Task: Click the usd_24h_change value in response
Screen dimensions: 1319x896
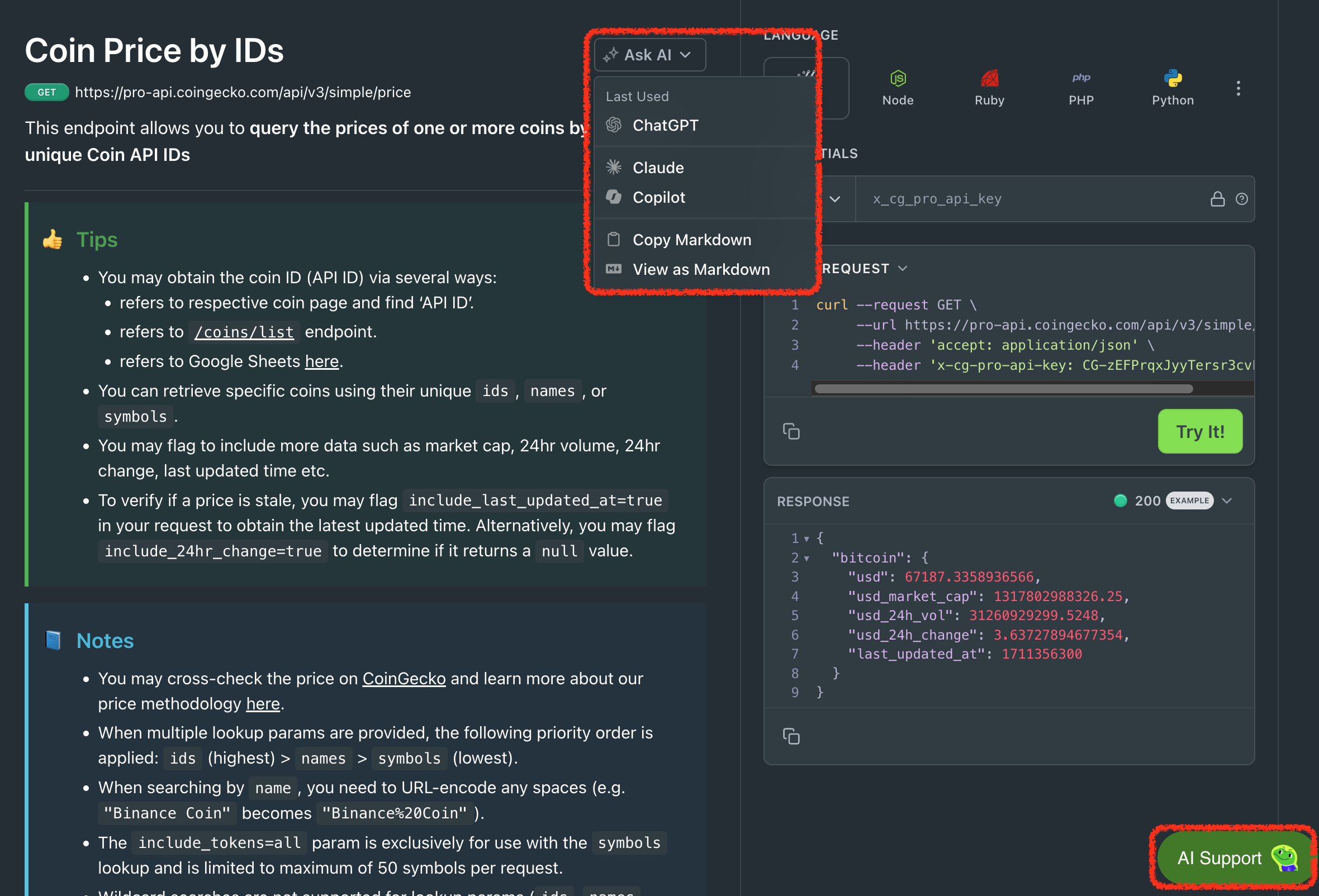Action: click(x=1058, y=635)
